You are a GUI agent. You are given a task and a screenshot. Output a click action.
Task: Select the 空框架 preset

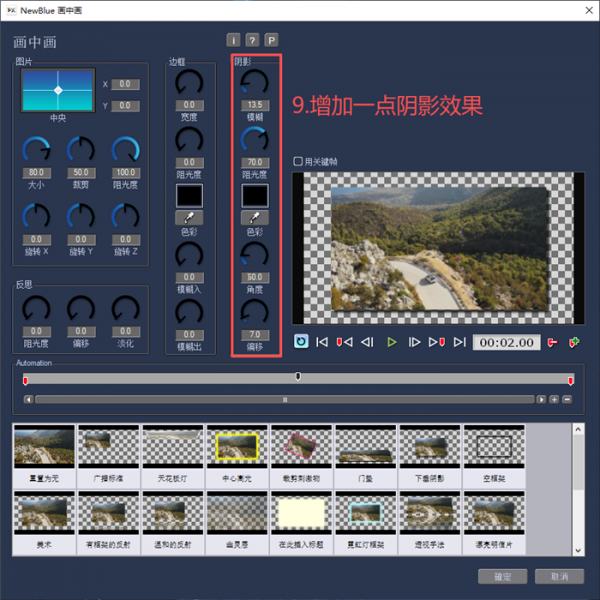pyautogui.click(x=494, y=456)
